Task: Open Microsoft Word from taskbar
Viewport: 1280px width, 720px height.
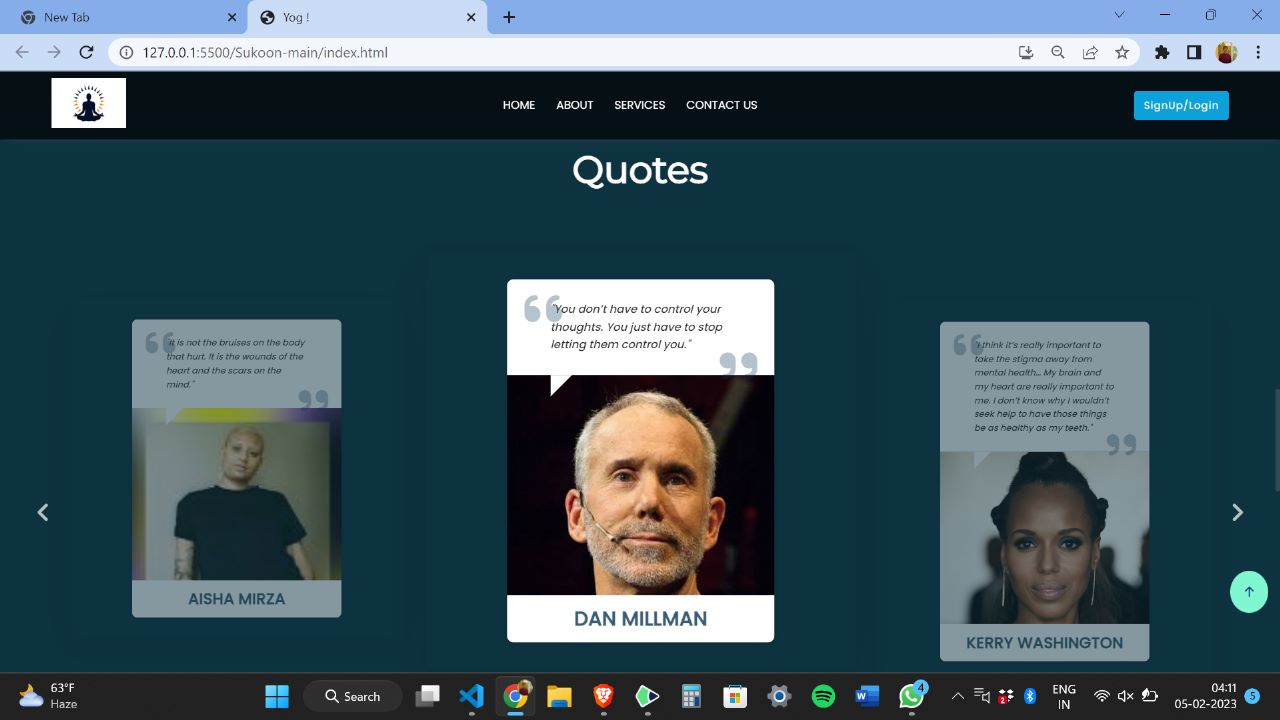Action: tap(867, 696)
